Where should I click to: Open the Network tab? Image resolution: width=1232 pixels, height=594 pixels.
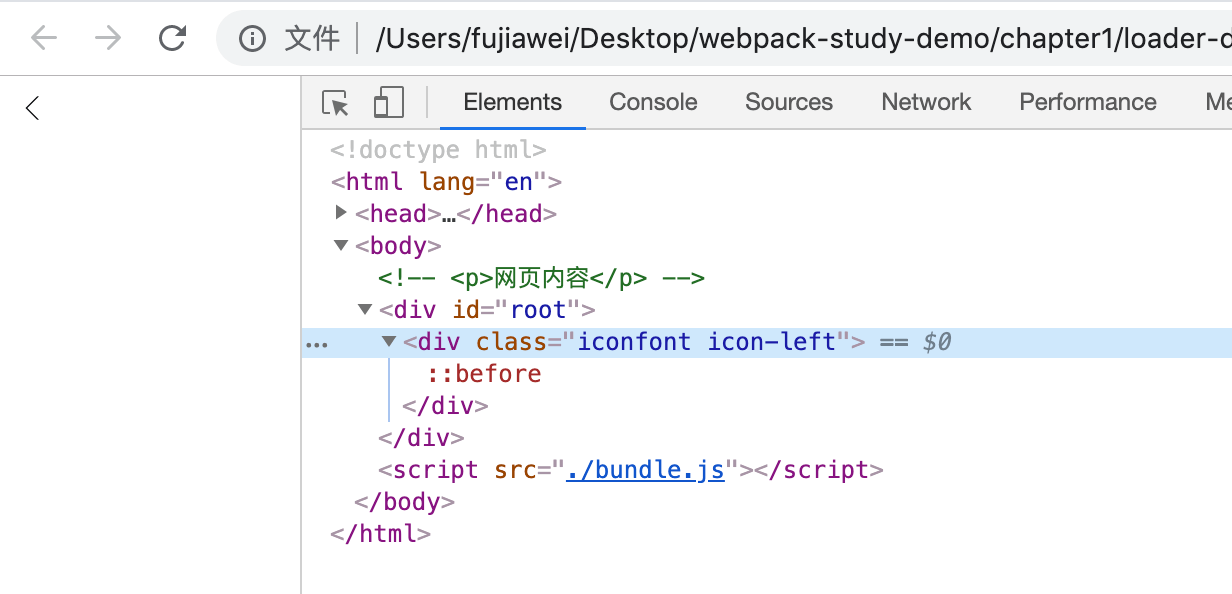(x=926, y=102)
